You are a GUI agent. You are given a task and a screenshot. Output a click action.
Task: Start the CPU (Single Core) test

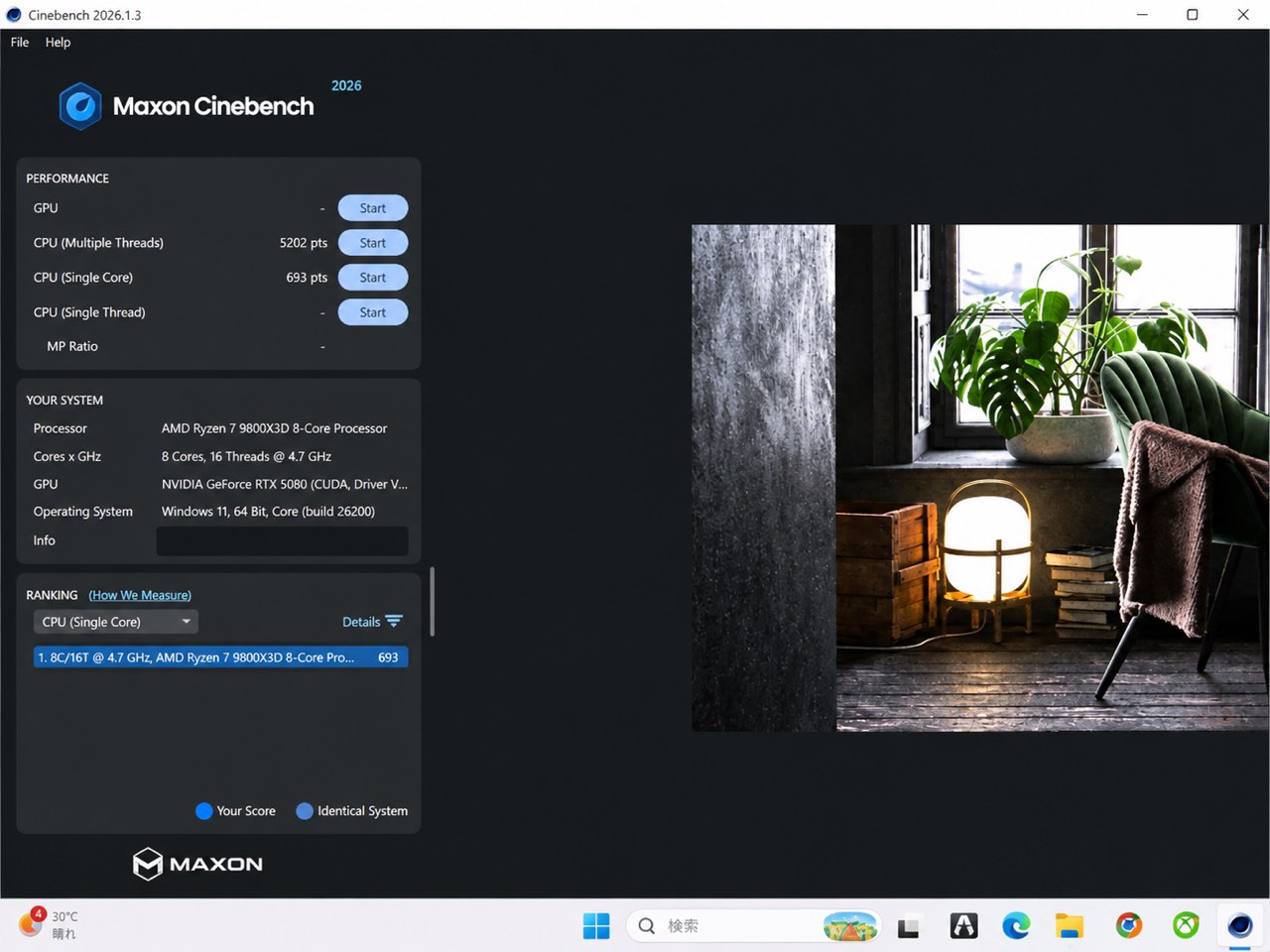point(373,278)
